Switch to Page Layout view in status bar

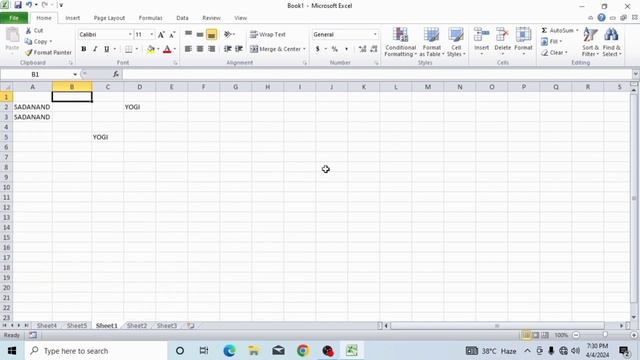(x=536, y=335)
